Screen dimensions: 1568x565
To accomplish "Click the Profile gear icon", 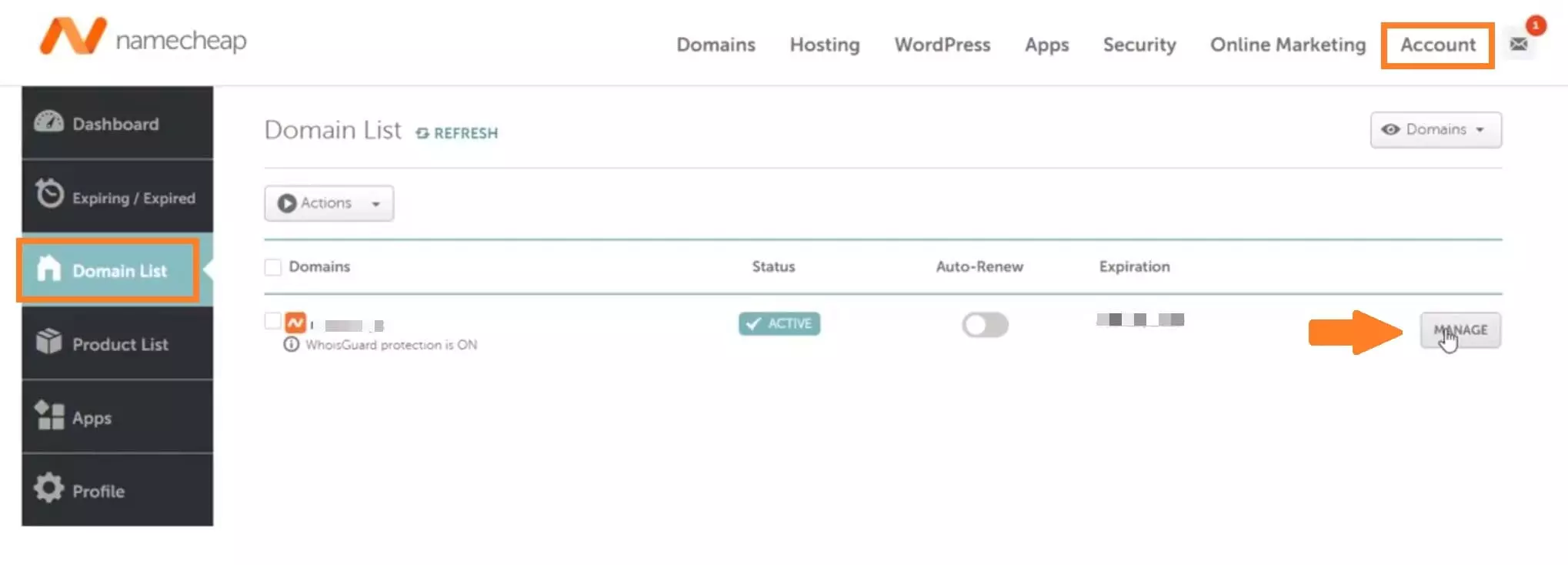I will [49, 488].
